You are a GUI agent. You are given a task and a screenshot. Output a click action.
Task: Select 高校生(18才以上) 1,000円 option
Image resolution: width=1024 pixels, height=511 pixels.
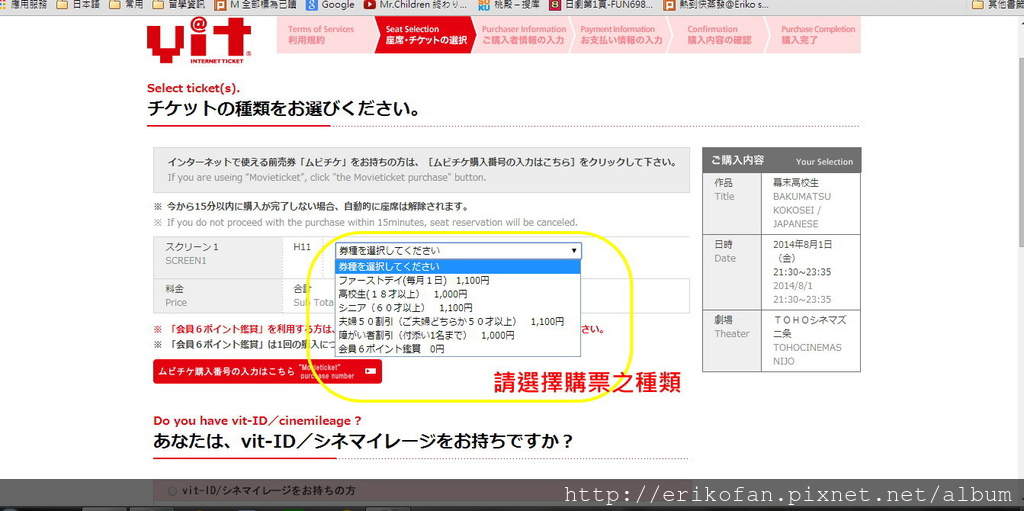458,294
